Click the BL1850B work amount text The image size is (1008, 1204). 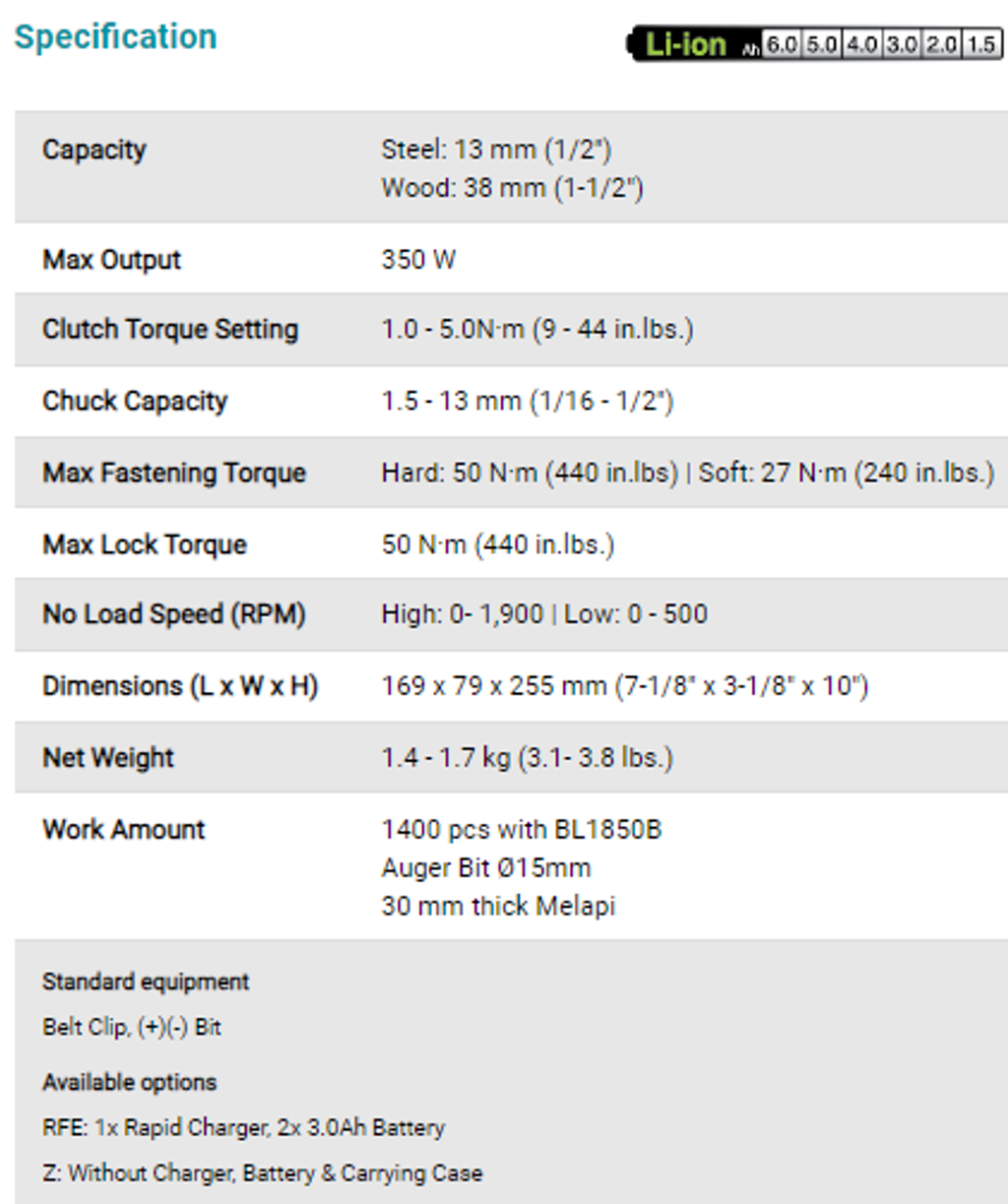point(522,829)
